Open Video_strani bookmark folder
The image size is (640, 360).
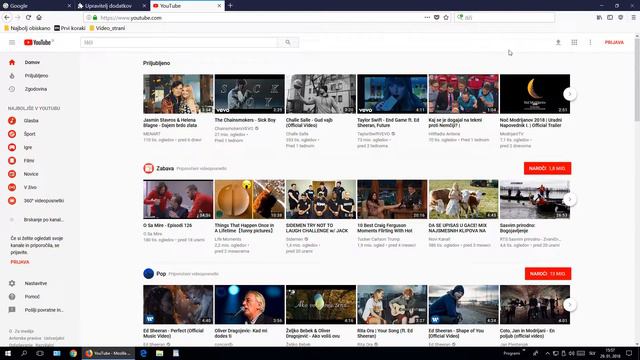107,28
